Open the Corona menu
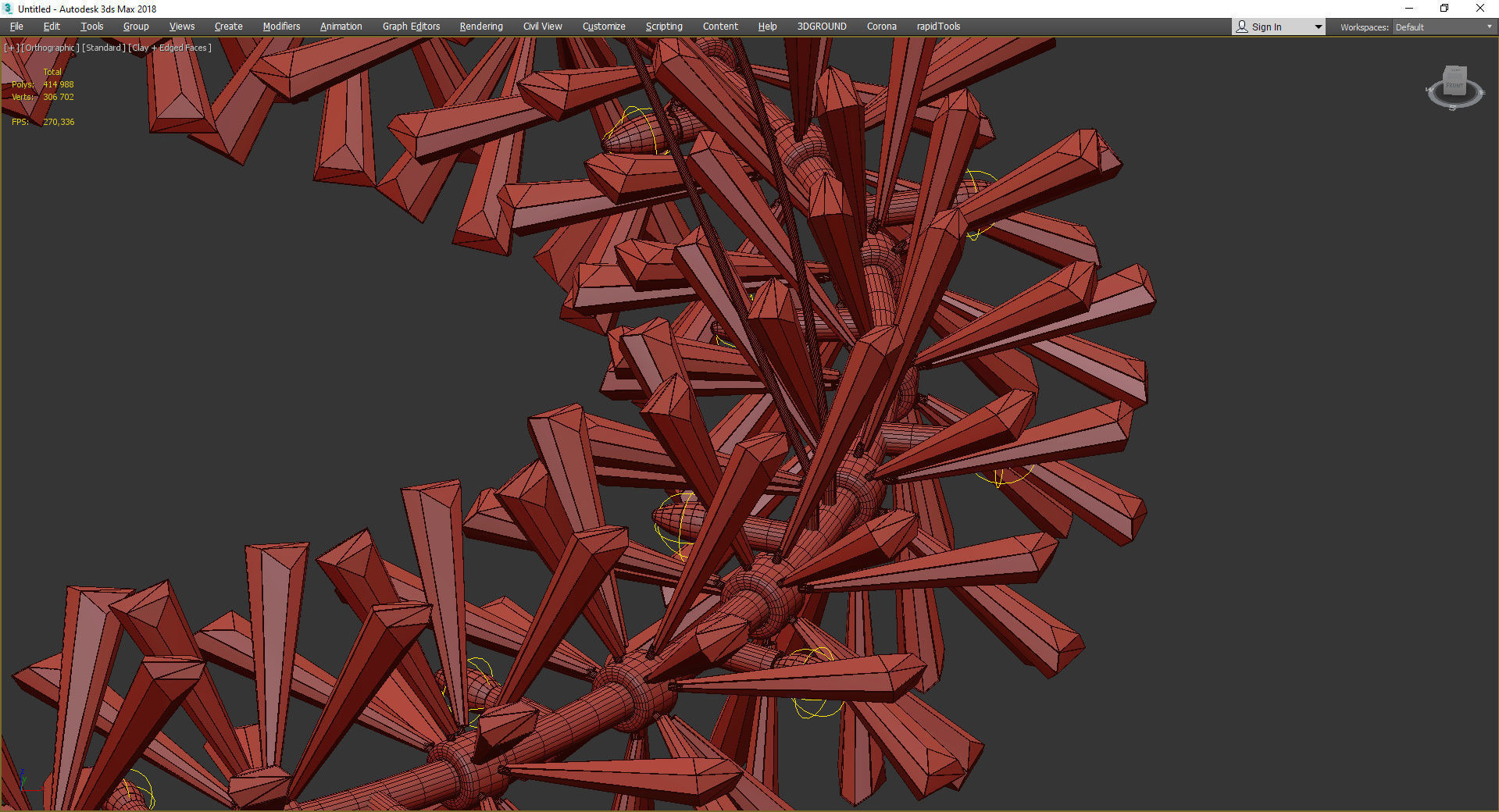The height and width of the screenshot is (812, 1499). click(x=881, y=27)
